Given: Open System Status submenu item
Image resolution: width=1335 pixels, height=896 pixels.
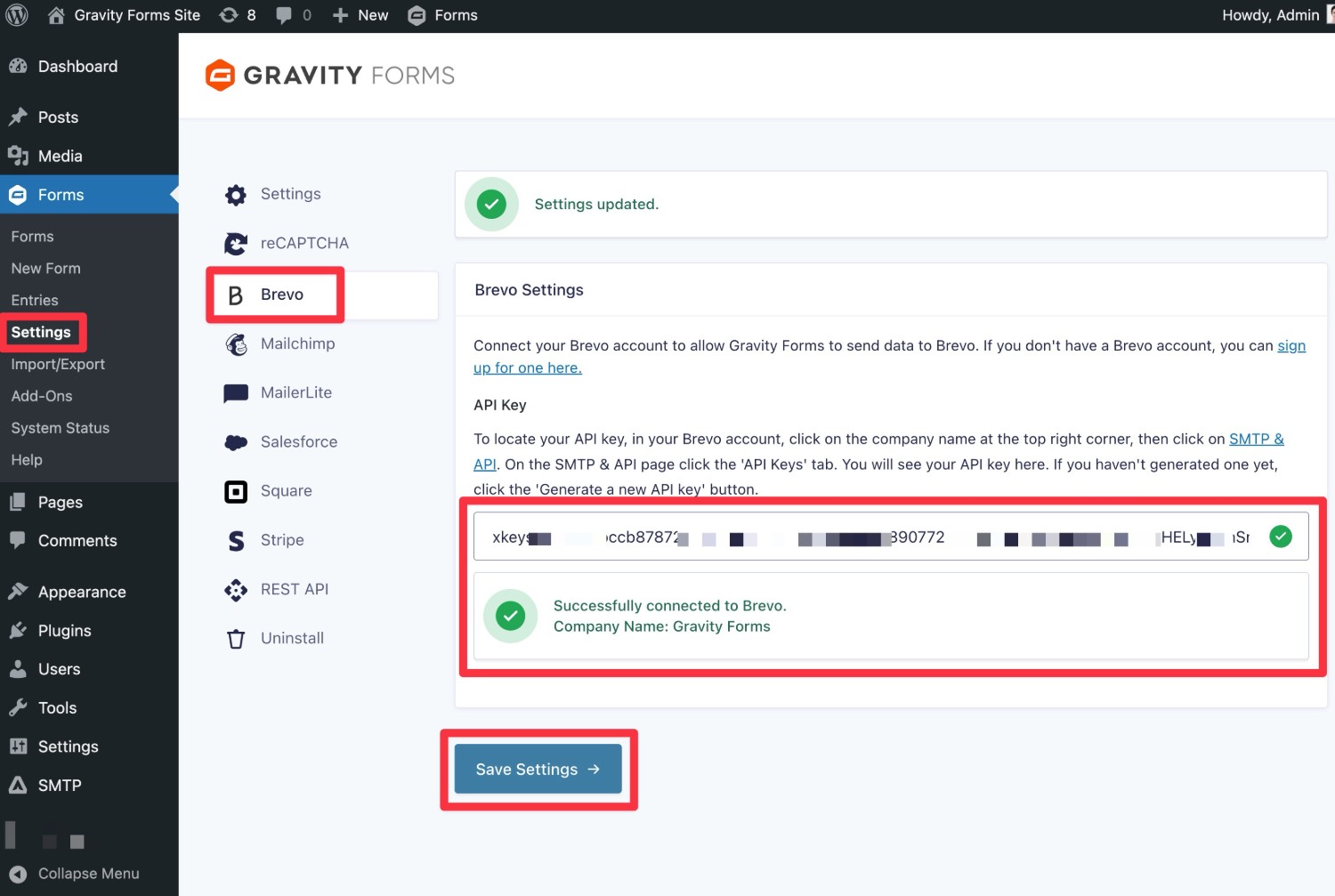Looking at the screenshot, I should click(x=61, y=429).
